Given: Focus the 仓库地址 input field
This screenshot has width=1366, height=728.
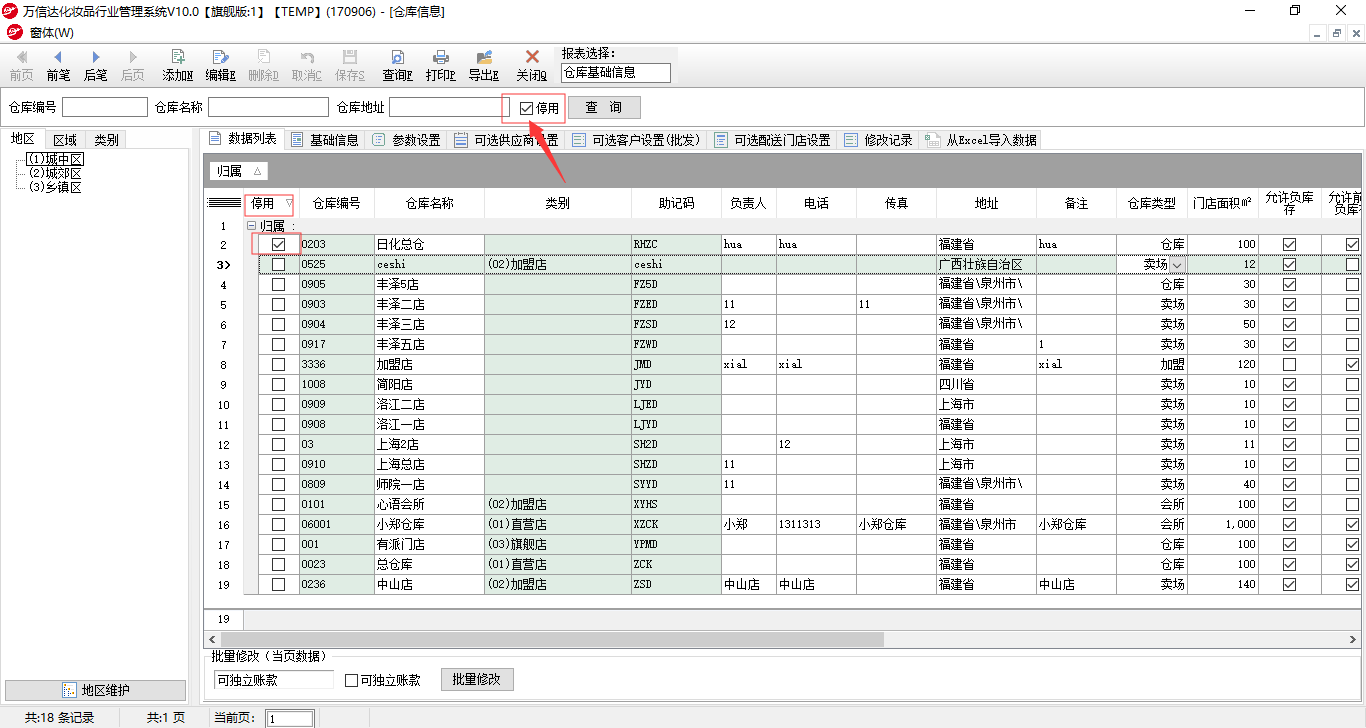Looking at the screenshot, I should [x=449, y=107].
